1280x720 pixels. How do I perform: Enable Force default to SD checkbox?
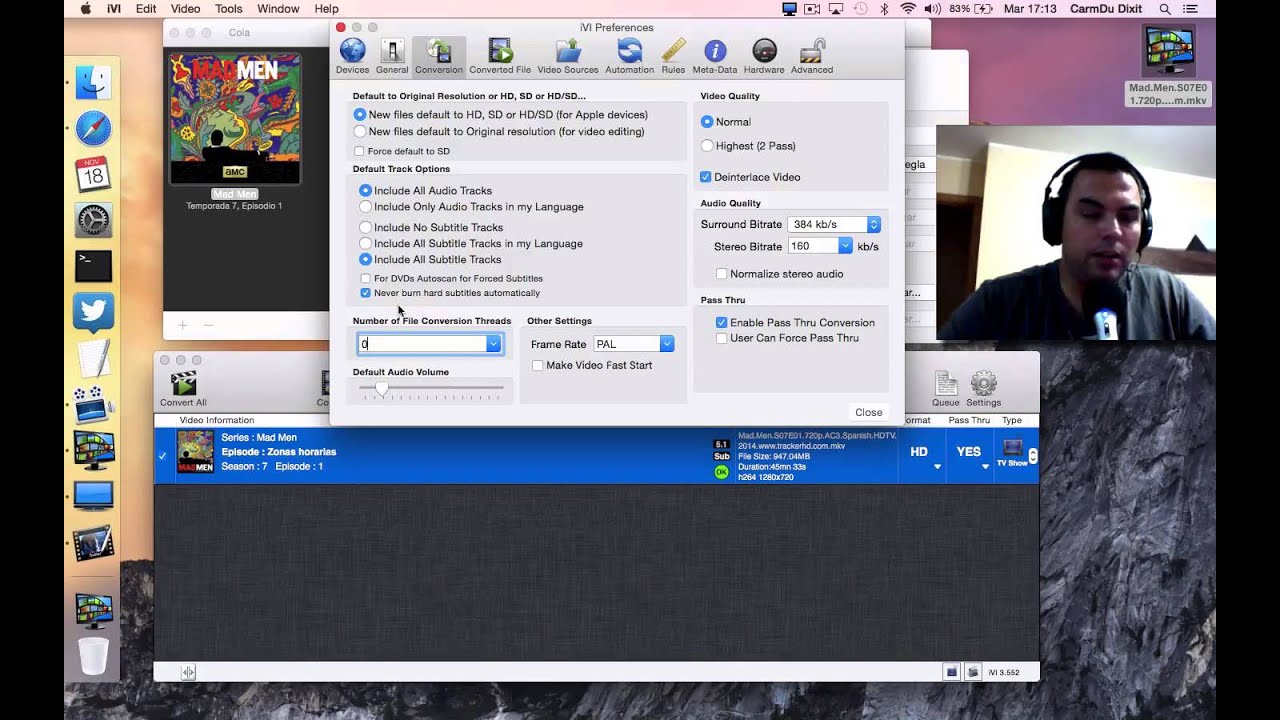click(x=359, y=151)
